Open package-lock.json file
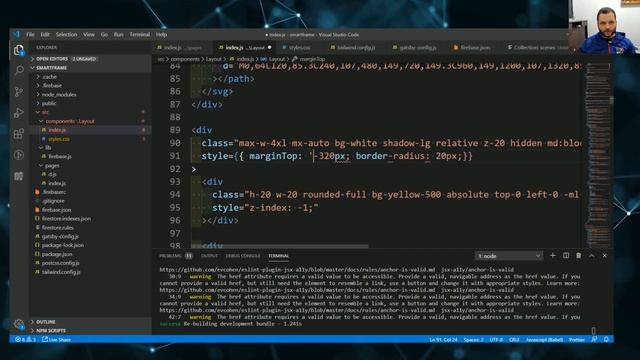Image resolution: width=640 pixels, height=360 pixels. tap(62, 245)
